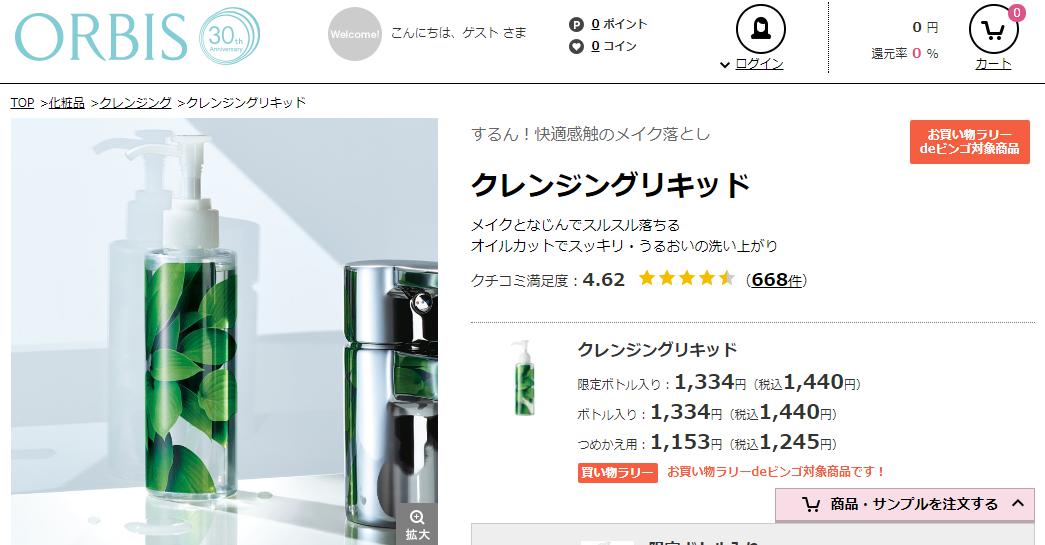Image resolution: width=1045 pixels, height=545 pixels.
Task: Click the star rating display
Action: 686,278
